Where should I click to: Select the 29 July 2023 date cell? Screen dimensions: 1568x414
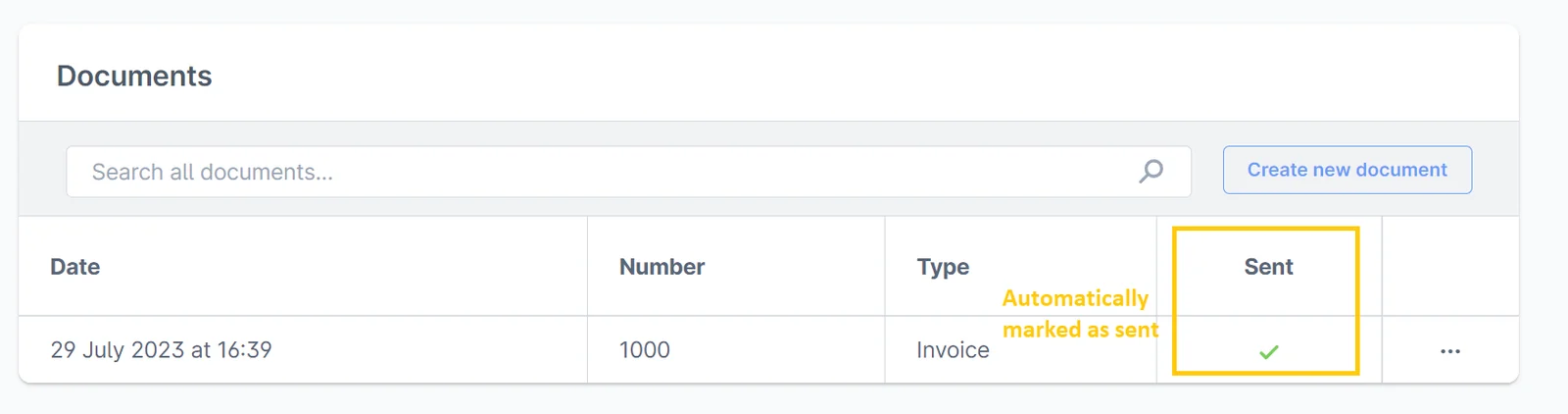[x=161, y=350]
